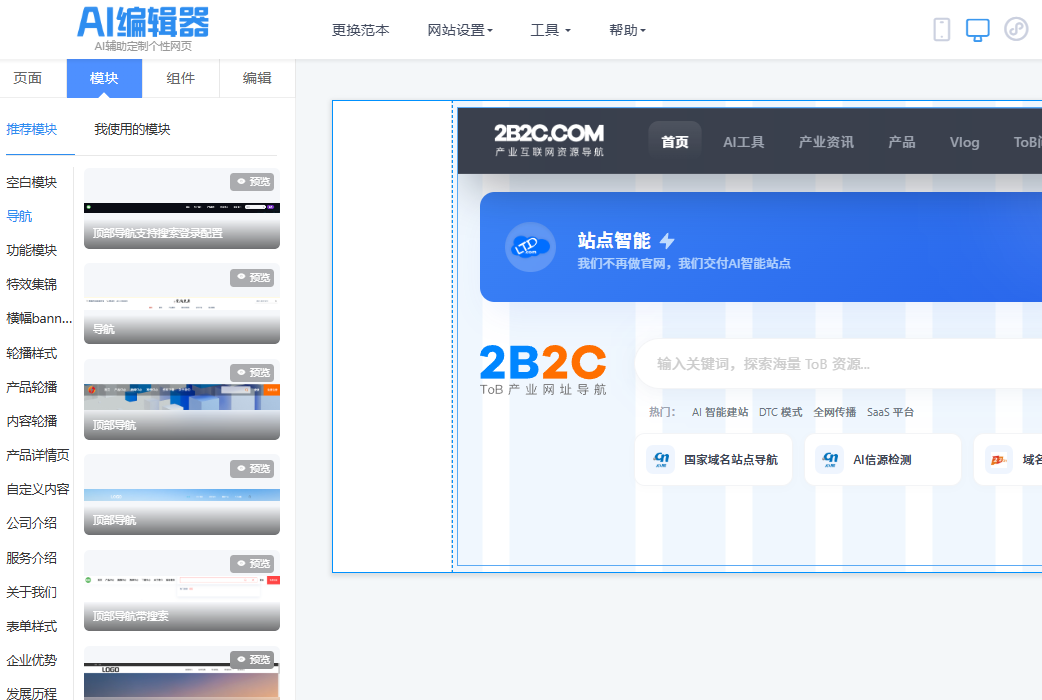Click 产品 in site preview navigation
1042x700 pixels.
[x=902, y=142]
